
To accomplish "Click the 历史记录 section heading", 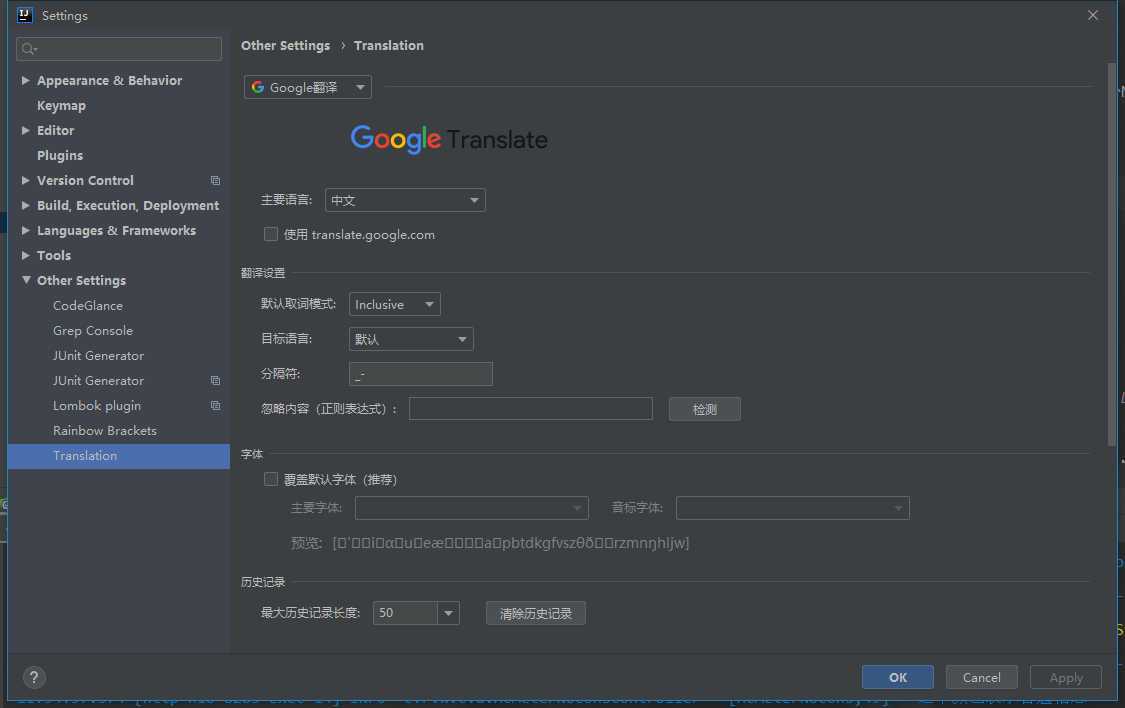I will (x=263, y=582).
